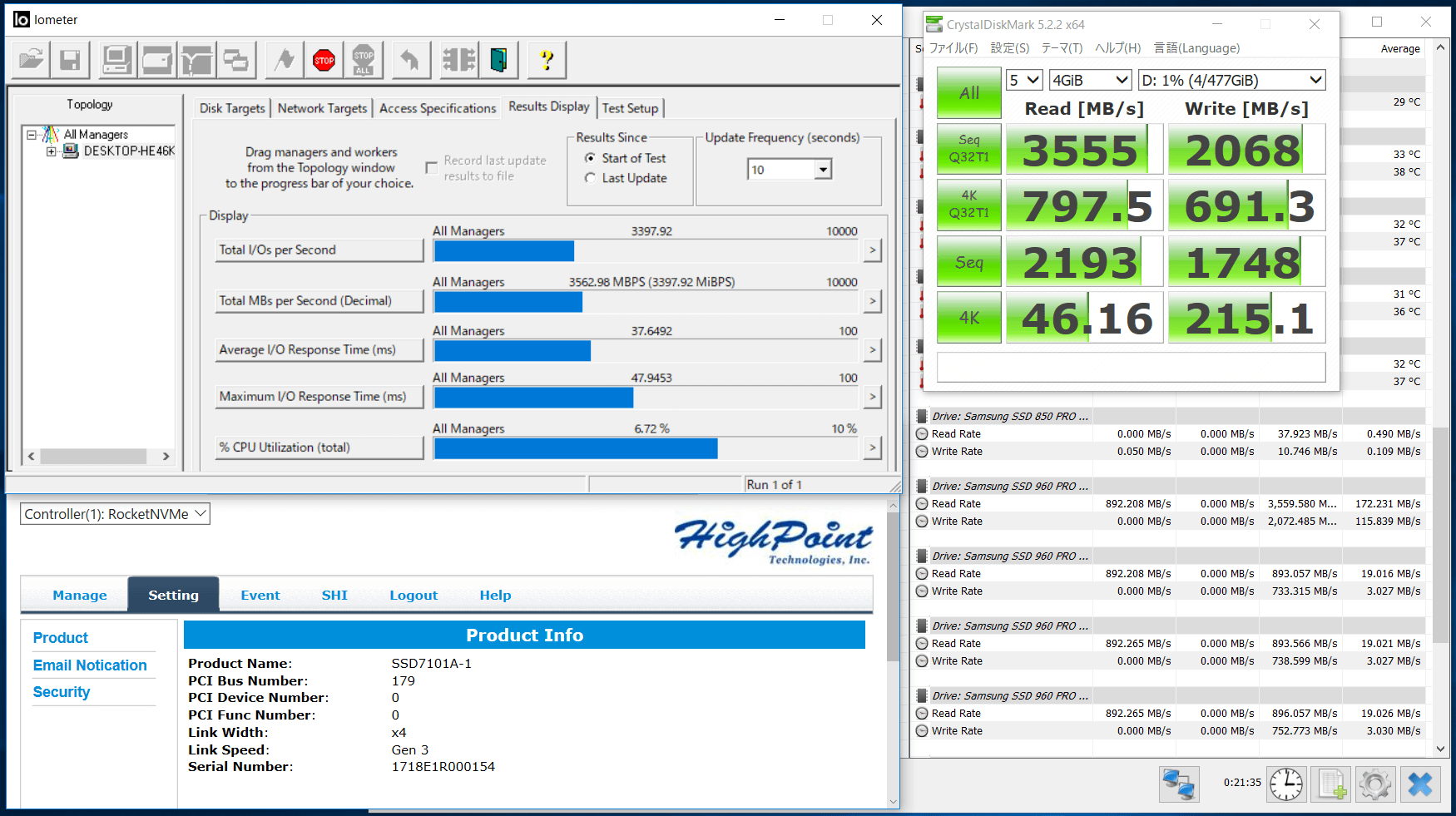Run the 4K Q32T1 benchmark button
Viewport: 1456px width, 816px height.
[x=969, y=205]
